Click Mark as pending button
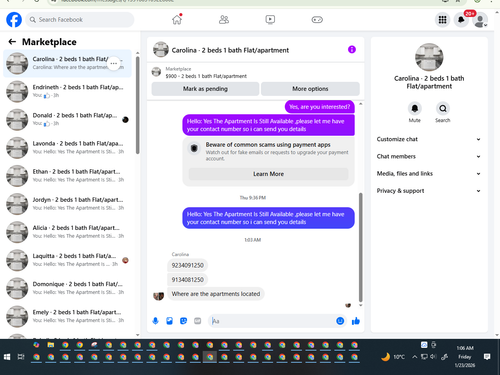The height and width of the screenshot is (375, 500). [205, 89]
